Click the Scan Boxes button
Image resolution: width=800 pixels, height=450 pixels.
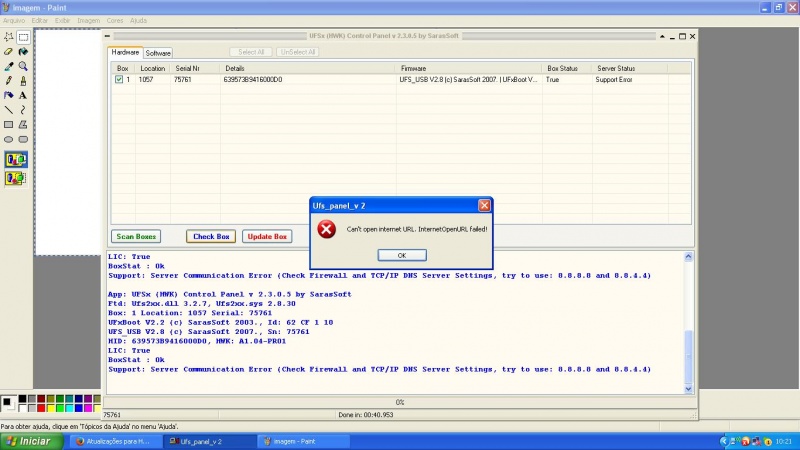coord(136,236)
